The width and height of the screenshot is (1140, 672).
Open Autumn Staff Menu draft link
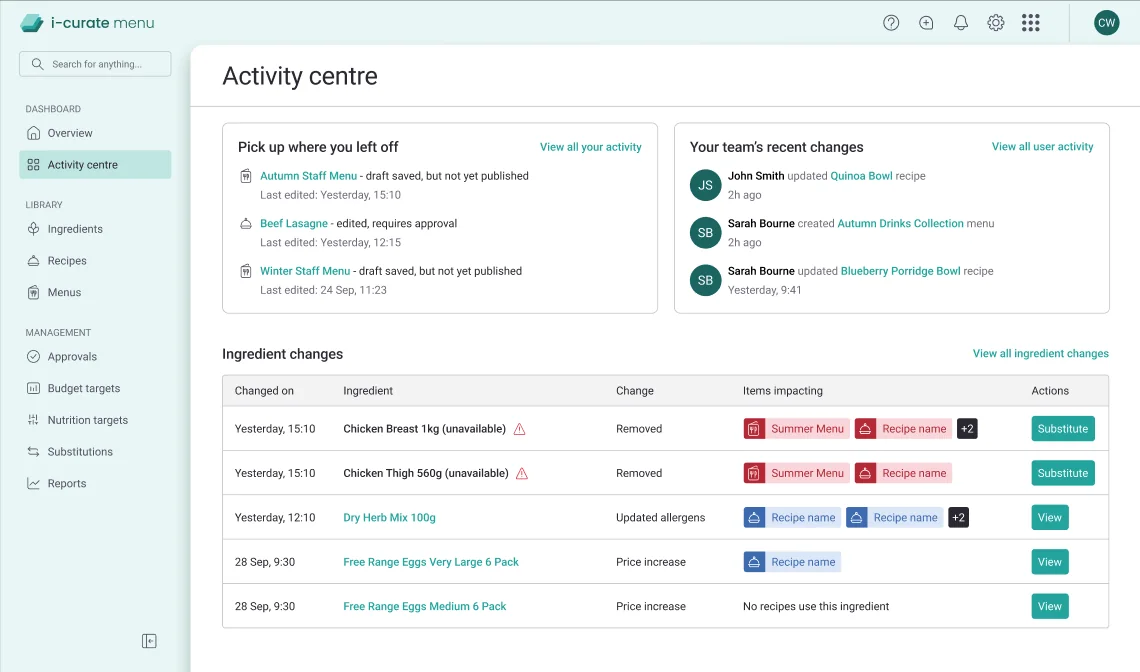click(x=308, y=176)
